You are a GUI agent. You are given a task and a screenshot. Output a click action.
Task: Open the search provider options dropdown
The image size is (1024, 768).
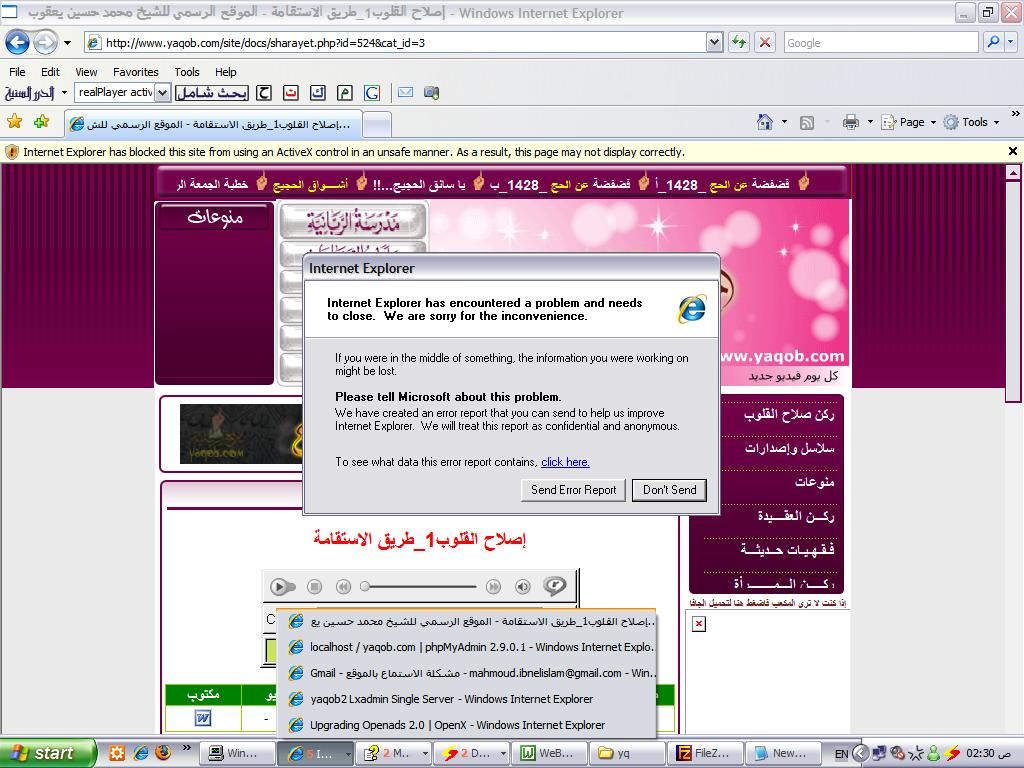point(1010,42)
